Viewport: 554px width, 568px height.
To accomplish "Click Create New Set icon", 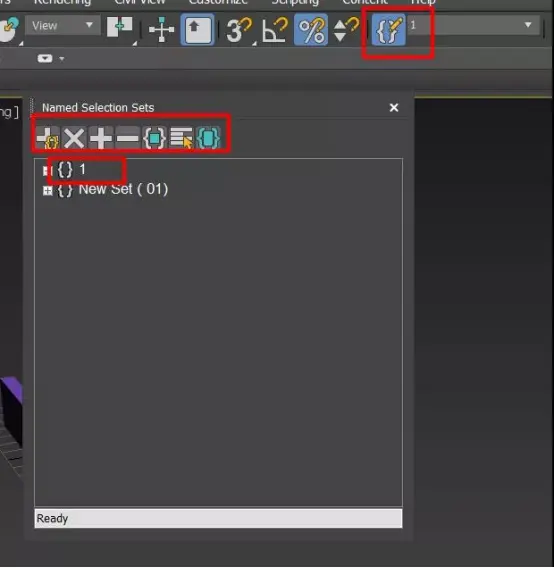I will click(48, 138).
